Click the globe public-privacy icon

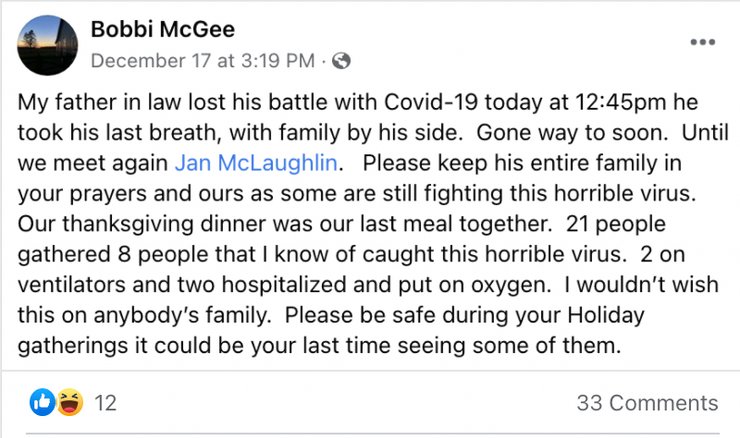(341, 61)
